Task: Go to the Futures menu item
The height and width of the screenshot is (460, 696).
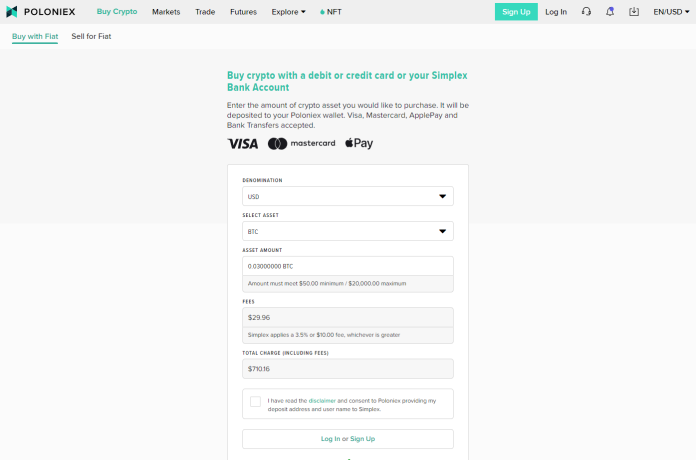Action: click(243, 12)
